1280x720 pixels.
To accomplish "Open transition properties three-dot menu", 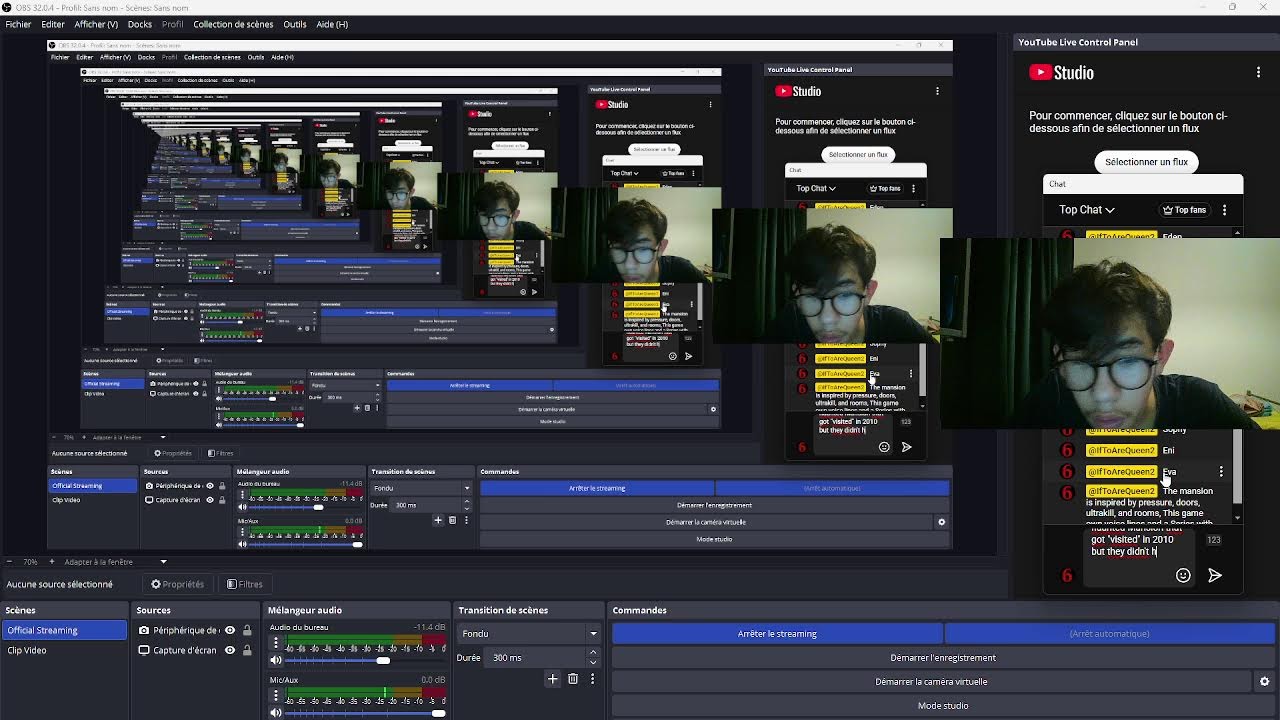I will (592, 679).
